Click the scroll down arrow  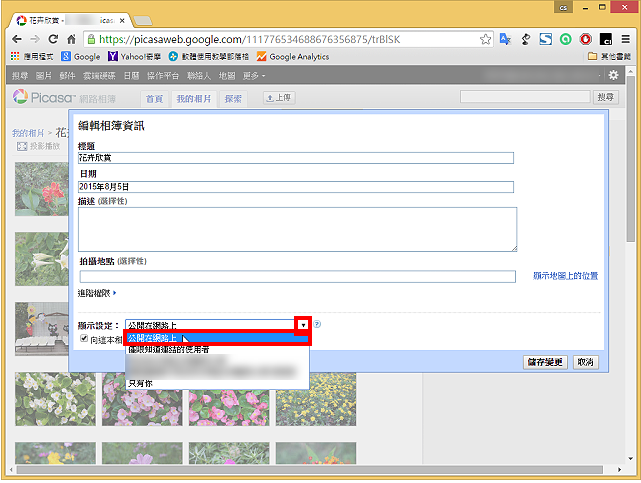pyautogui.click(x=630, y=458)
